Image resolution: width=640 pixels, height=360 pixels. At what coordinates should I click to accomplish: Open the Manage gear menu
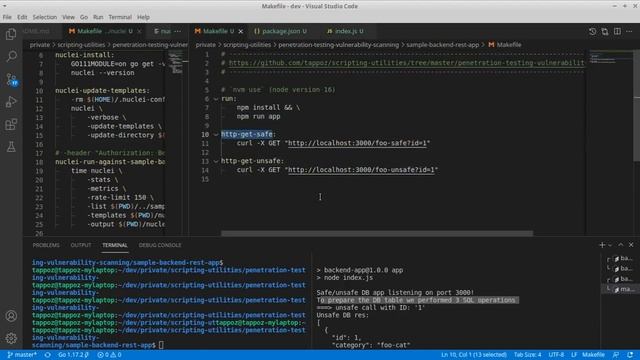11,338
